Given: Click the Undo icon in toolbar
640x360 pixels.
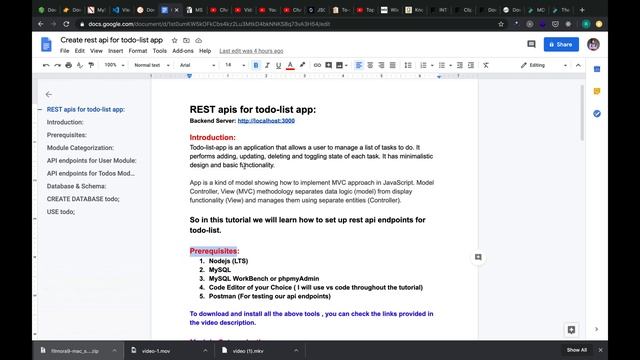Looking at the screenshot, I should point(46,65).
